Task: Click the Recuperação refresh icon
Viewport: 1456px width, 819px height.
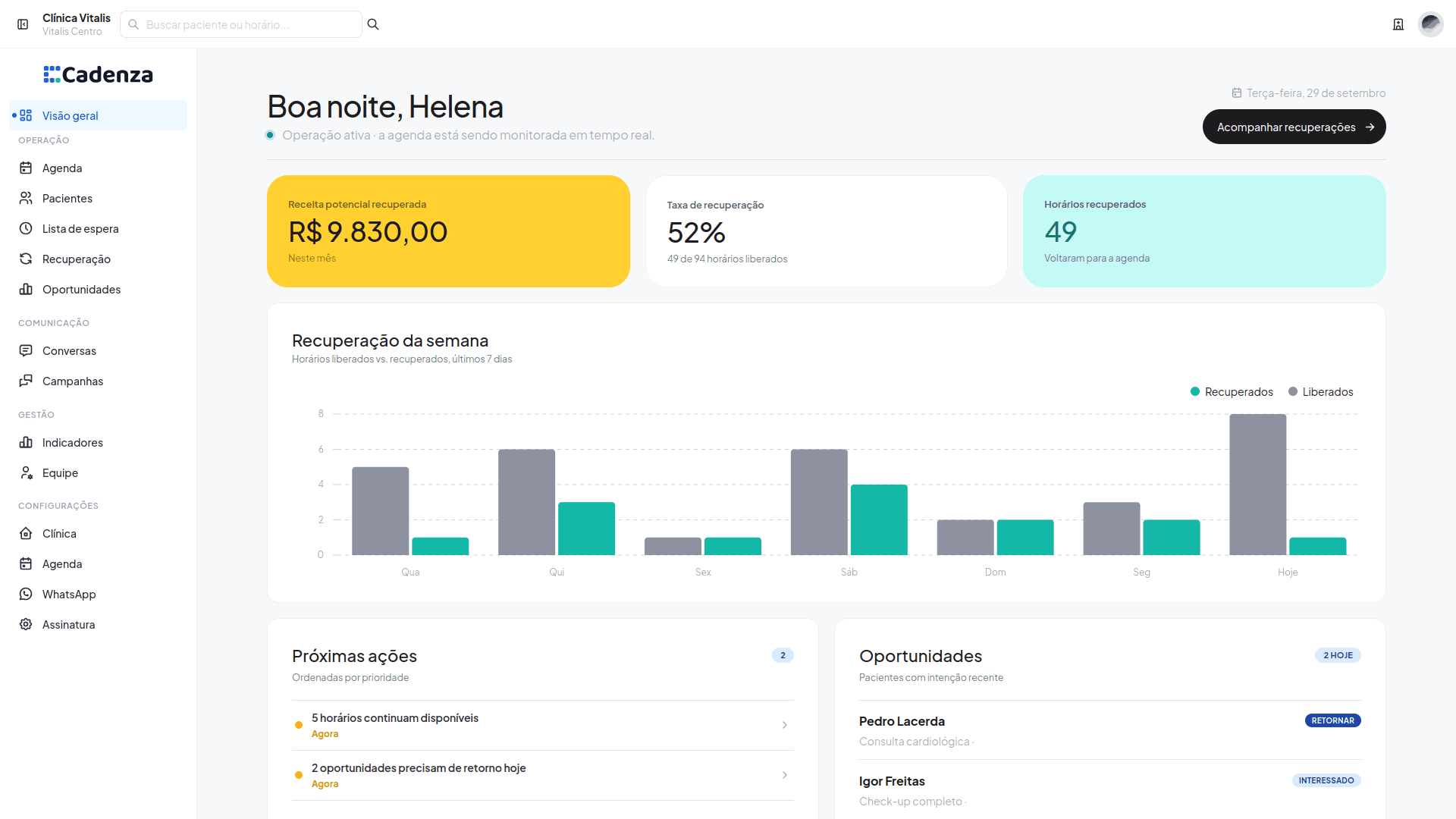Action: (x=26, y=259)
